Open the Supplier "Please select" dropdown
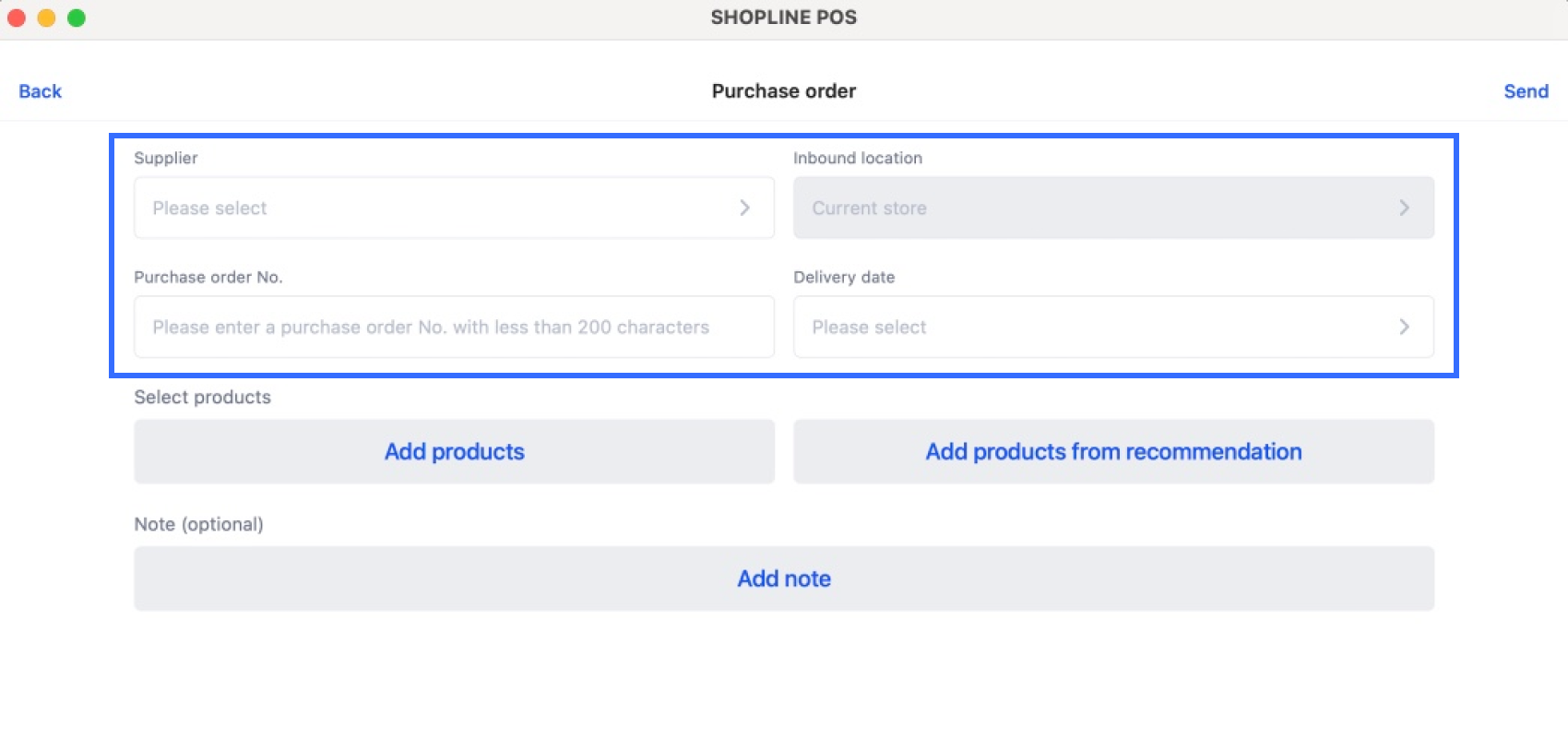Screen dimensions: 1568x740 pos(453,208)
